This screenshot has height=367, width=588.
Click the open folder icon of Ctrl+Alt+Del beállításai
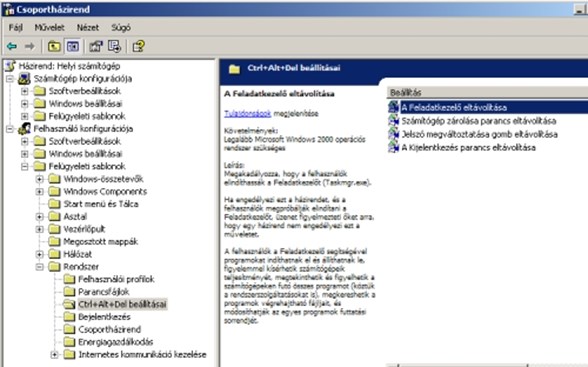[x=69, y=304]
